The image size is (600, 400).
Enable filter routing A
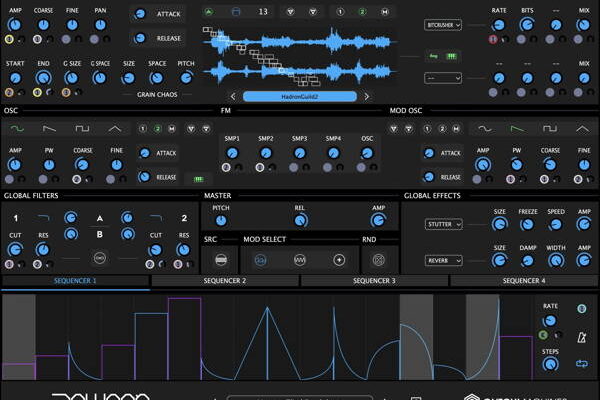tap(100, 218)
